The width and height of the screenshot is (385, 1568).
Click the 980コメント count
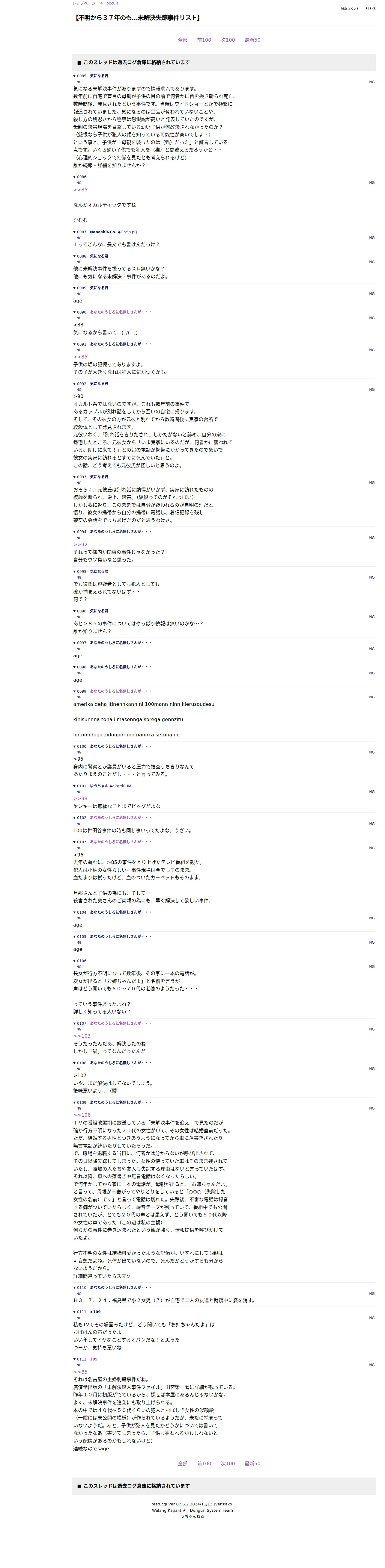tap(350, 9)
